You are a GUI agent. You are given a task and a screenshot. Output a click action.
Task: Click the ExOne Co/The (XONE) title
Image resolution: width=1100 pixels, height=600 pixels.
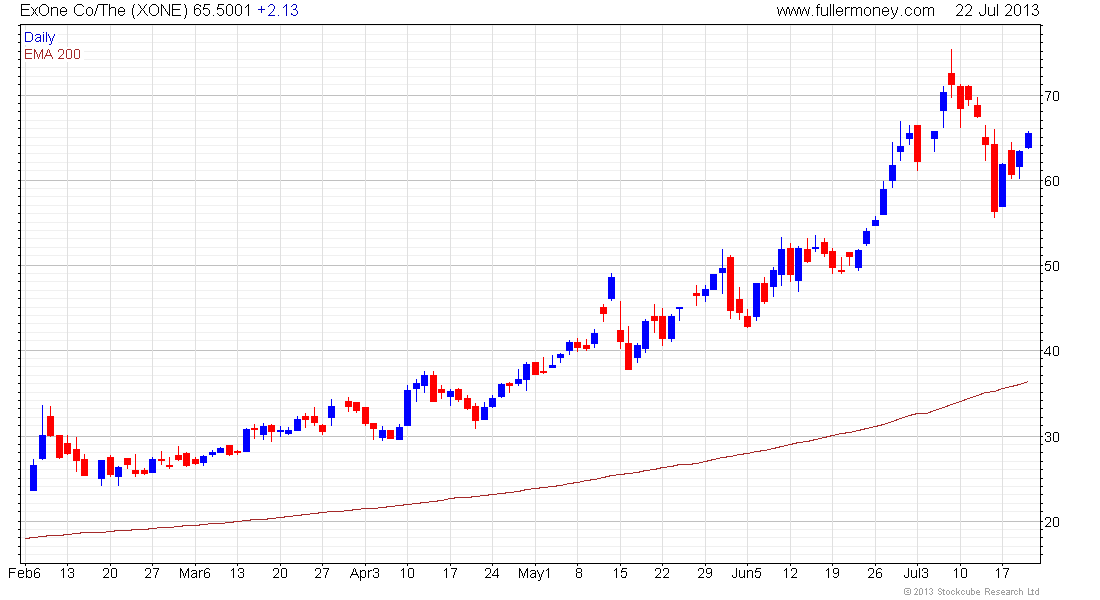pyautogui.click(x=105, y=11)
